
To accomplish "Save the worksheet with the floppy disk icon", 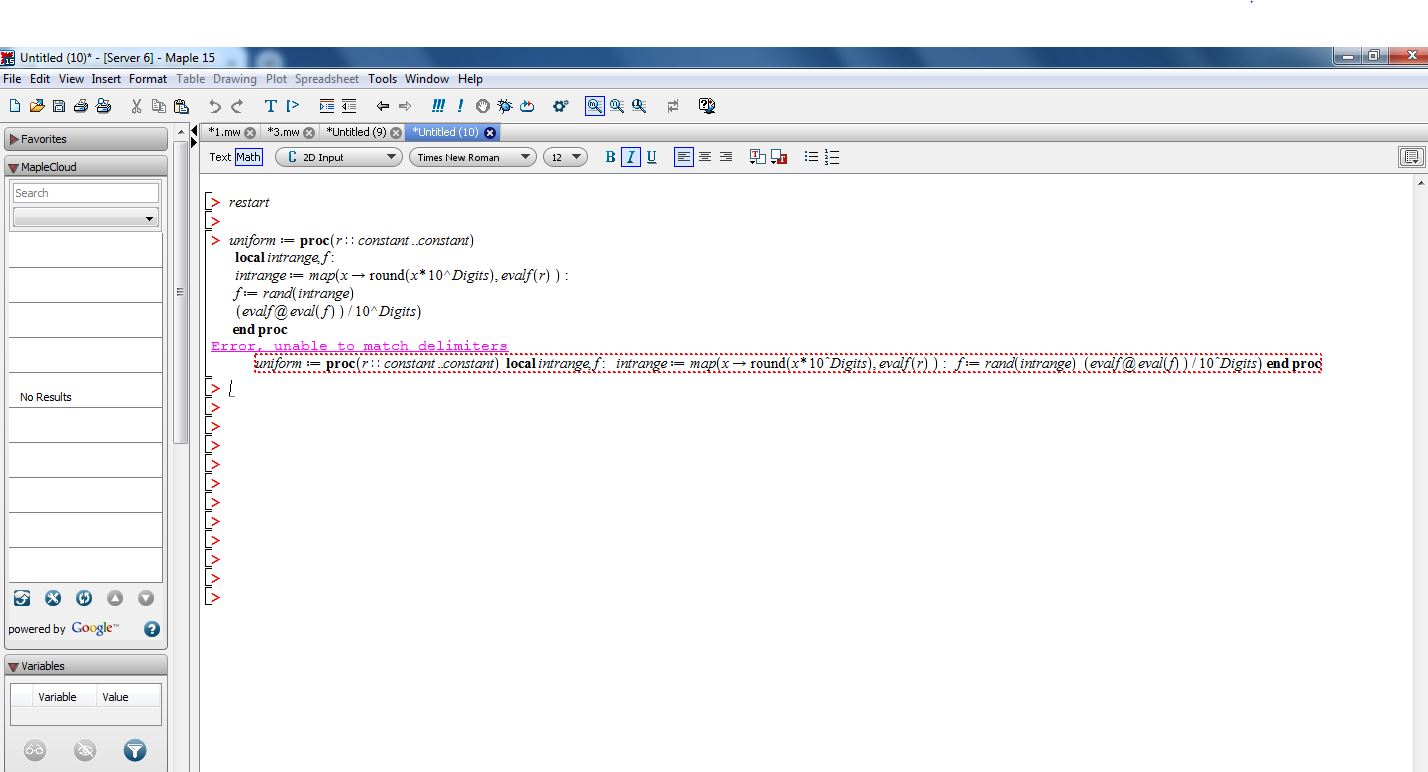I will click(59, 106).
